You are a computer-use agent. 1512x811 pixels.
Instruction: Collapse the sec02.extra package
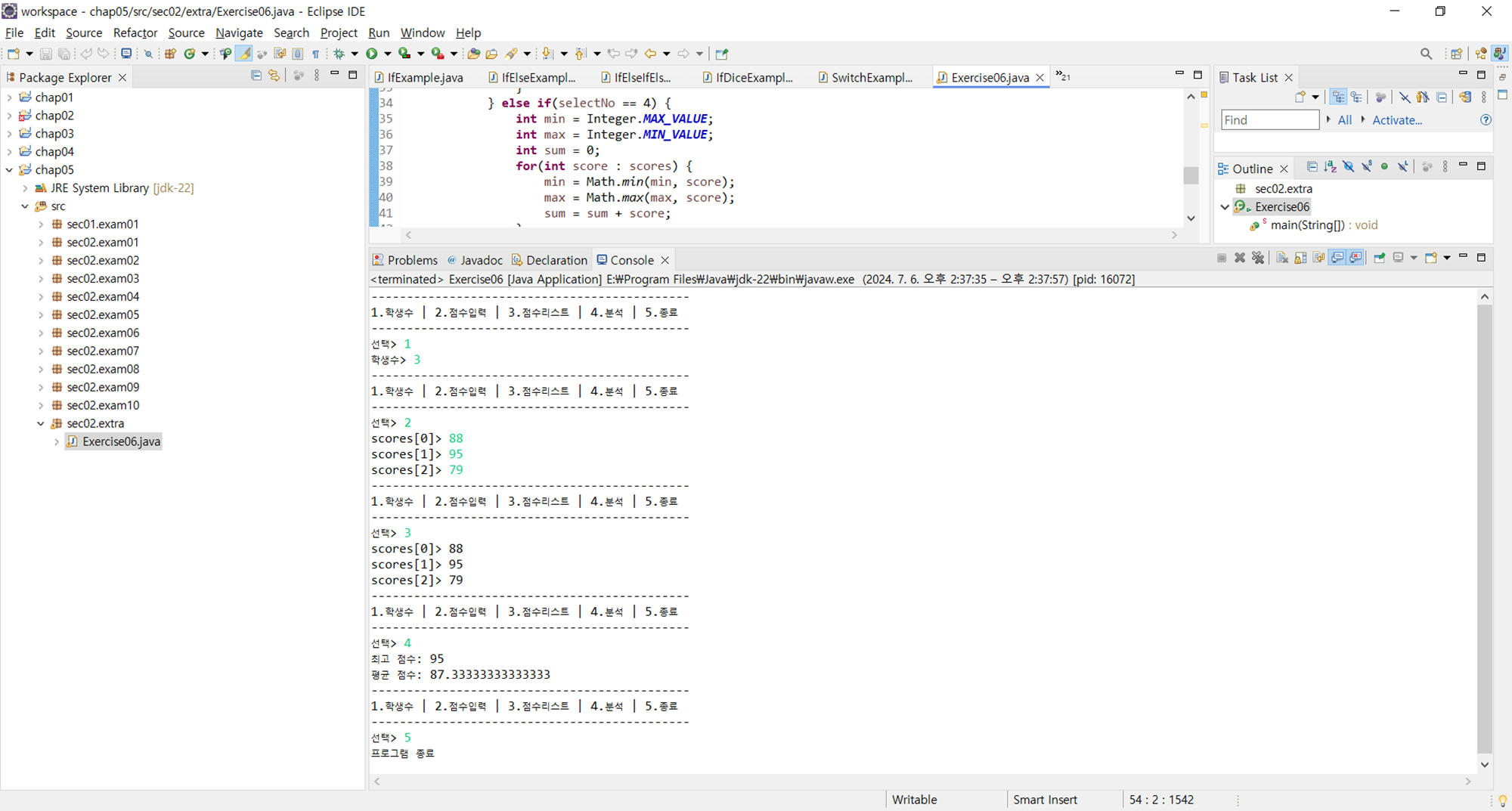(x=41, y=424)
